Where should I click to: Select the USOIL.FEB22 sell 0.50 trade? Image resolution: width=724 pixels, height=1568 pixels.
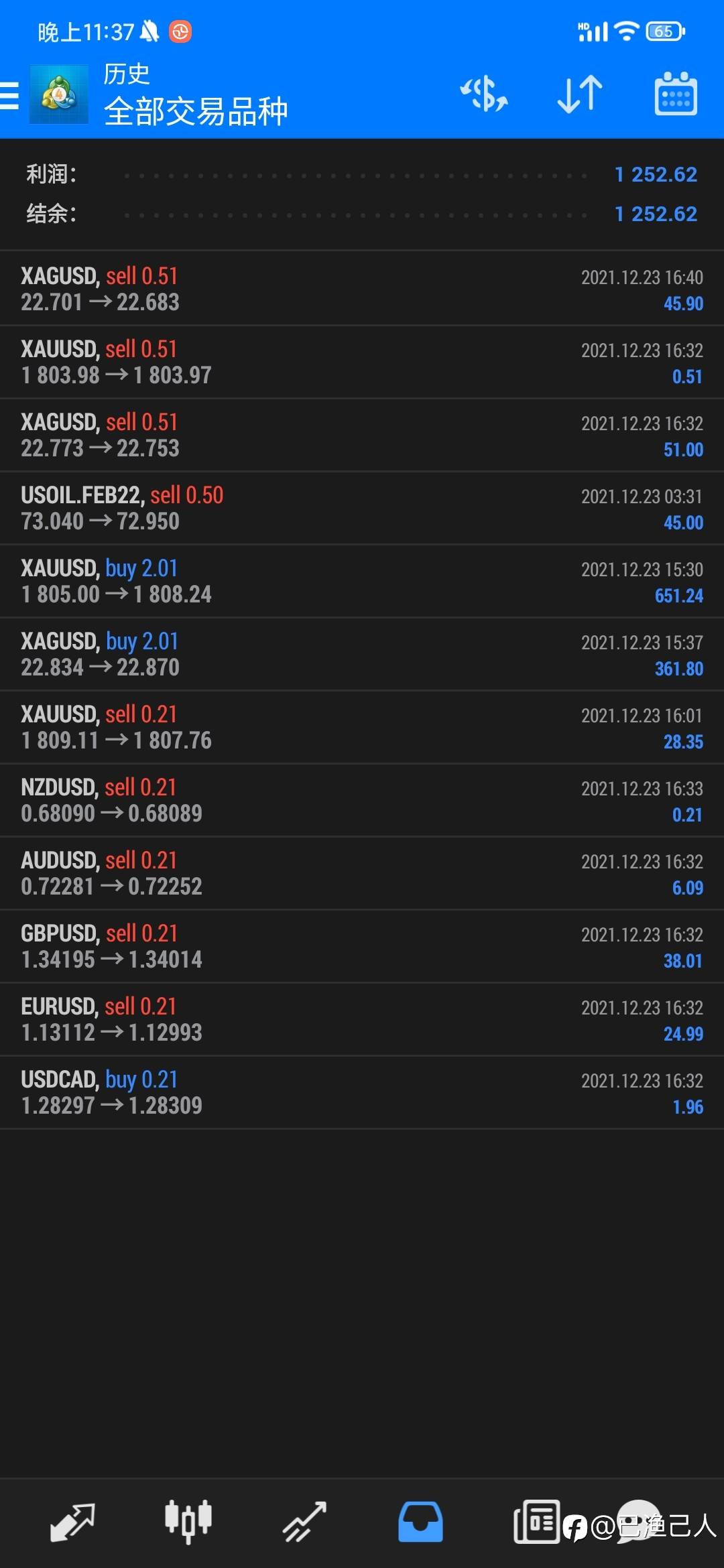click(x=362, y=509)
